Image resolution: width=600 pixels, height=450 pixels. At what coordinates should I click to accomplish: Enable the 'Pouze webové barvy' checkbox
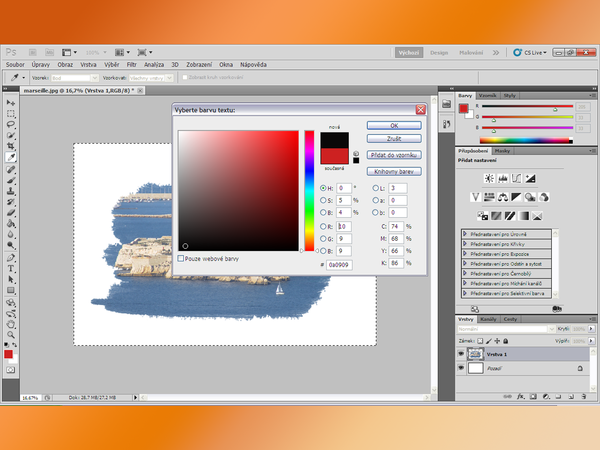(181, 258)
